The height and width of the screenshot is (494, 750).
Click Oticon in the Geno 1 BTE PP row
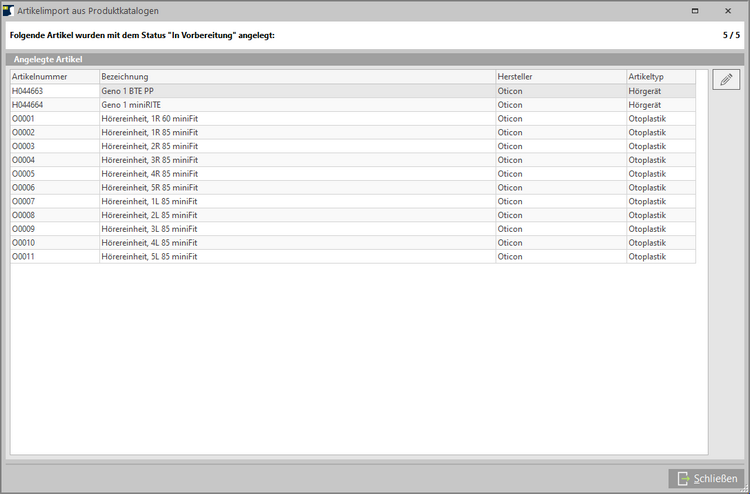510,91
